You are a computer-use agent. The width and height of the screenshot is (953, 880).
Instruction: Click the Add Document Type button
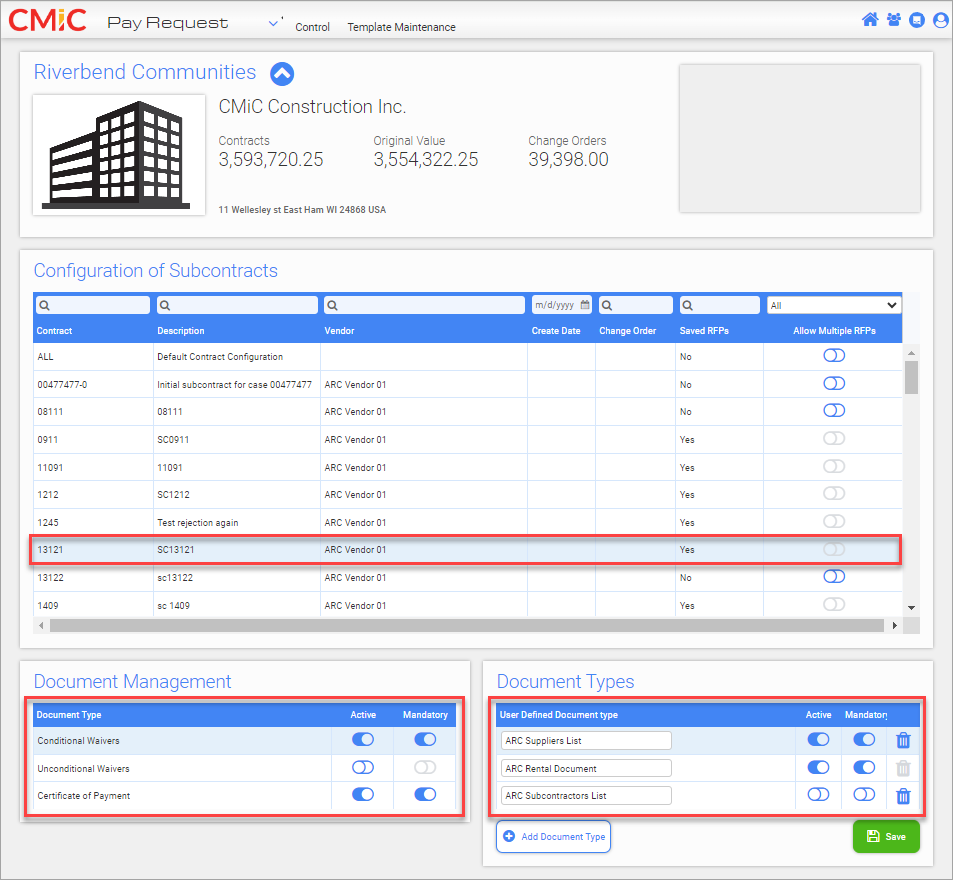tap(553, 836)
